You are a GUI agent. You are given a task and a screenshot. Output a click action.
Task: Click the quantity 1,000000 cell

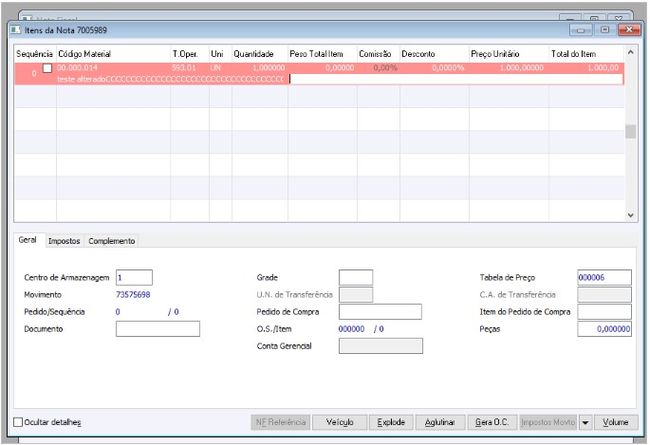click(x=269, y=68)
